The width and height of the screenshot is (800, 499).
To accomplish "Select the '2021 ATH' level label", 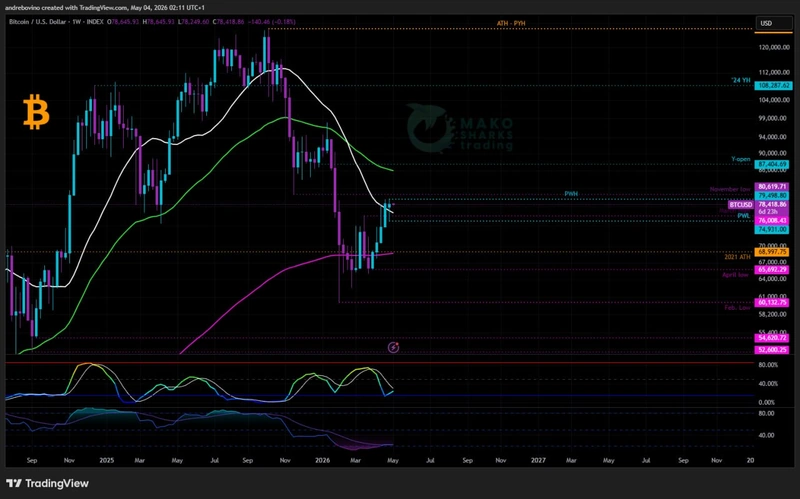I will click(x=737, y=257).
